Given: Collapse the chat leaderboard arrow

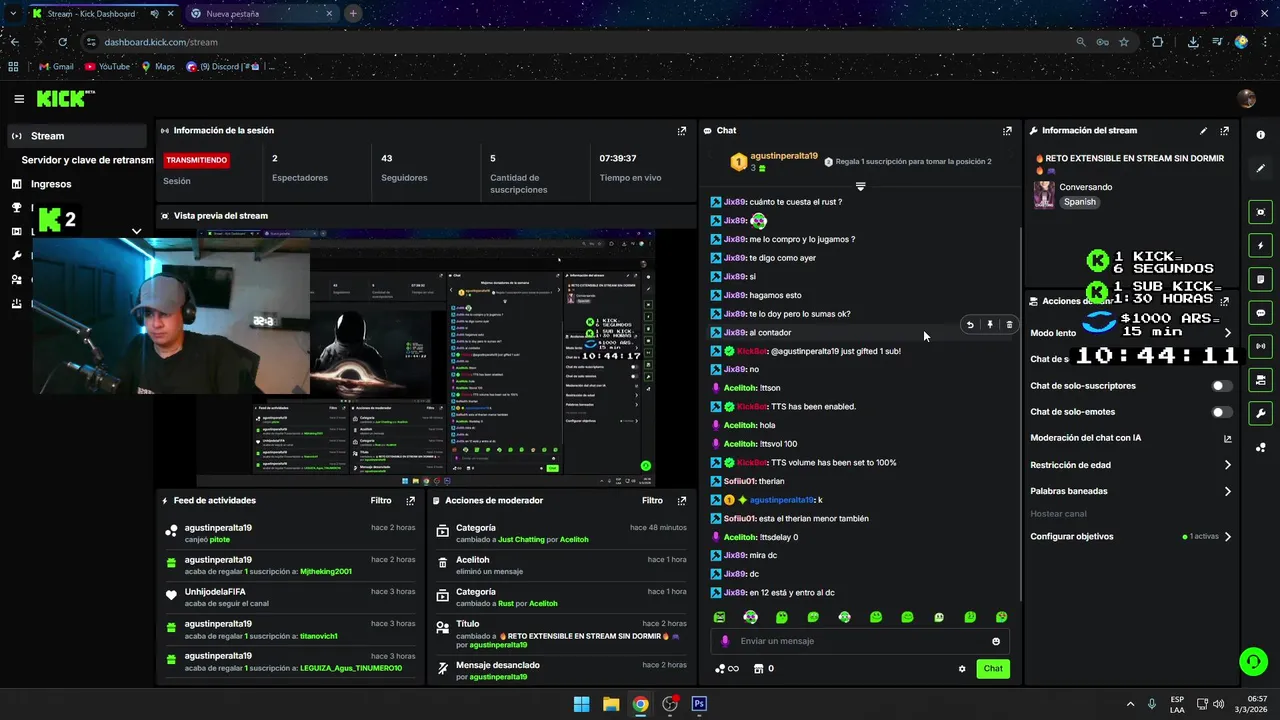Looking at the screenshot, I should coord(860,187).
